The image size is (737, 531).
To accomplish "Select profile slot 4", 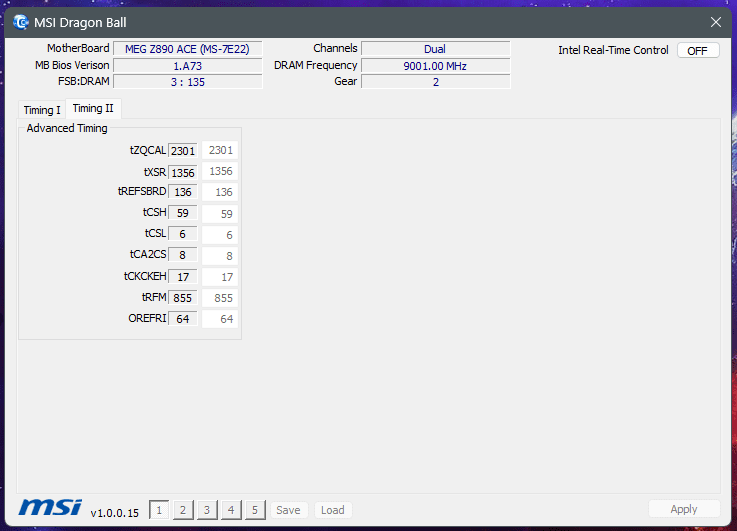I will point(231,510).
